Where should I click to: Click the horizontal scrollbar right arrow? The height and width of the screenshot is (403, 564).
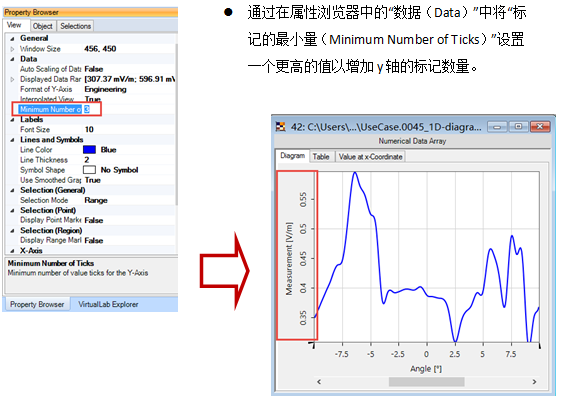pyautogui.click(x=535, y=381)
